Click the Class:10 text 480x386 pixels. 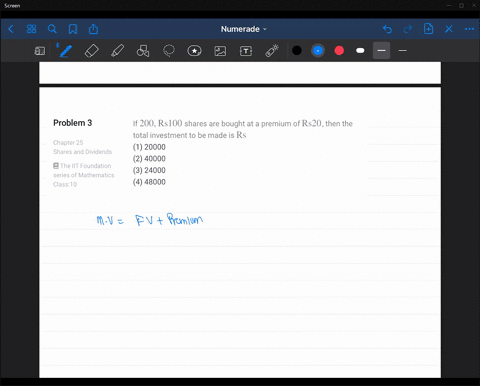tap(65, 184)
